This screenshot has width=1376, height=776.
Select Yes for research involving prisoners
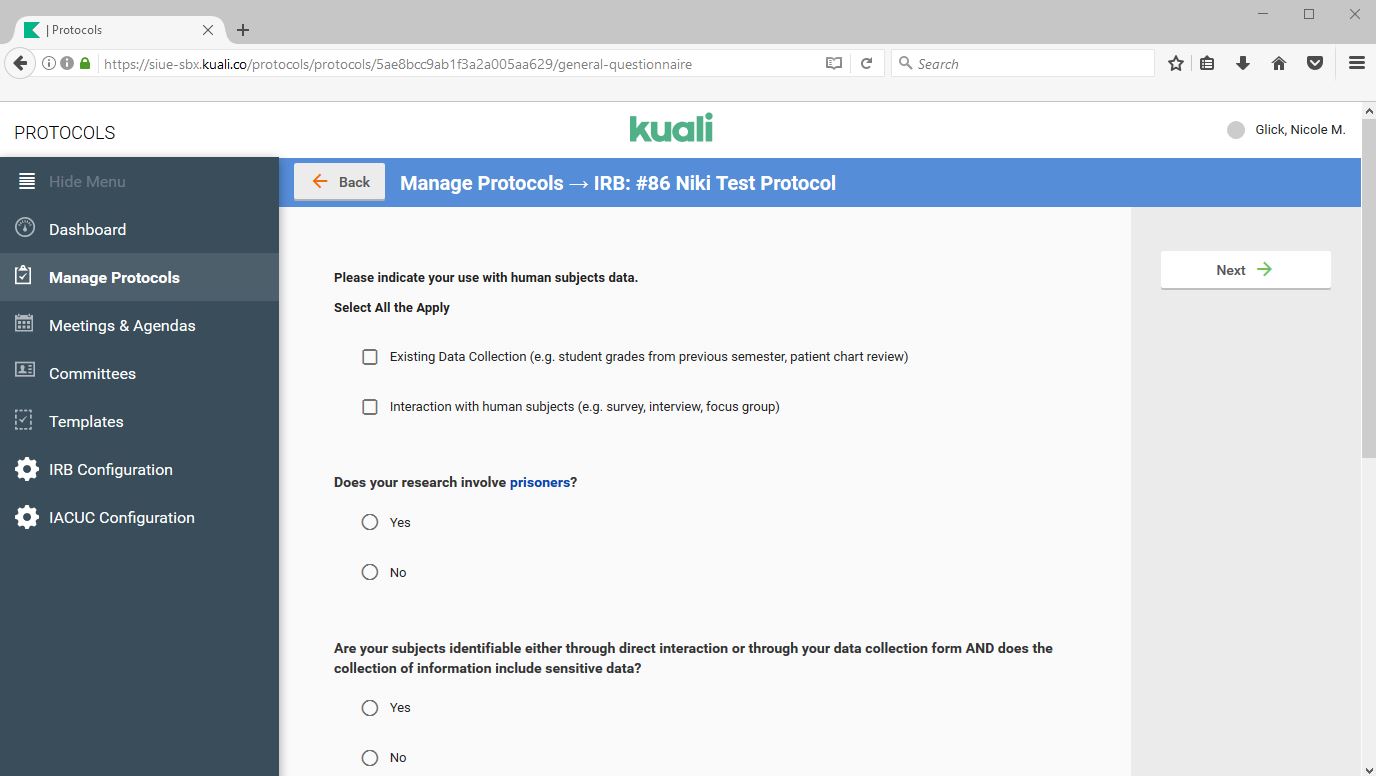click(x=370, y=522)
